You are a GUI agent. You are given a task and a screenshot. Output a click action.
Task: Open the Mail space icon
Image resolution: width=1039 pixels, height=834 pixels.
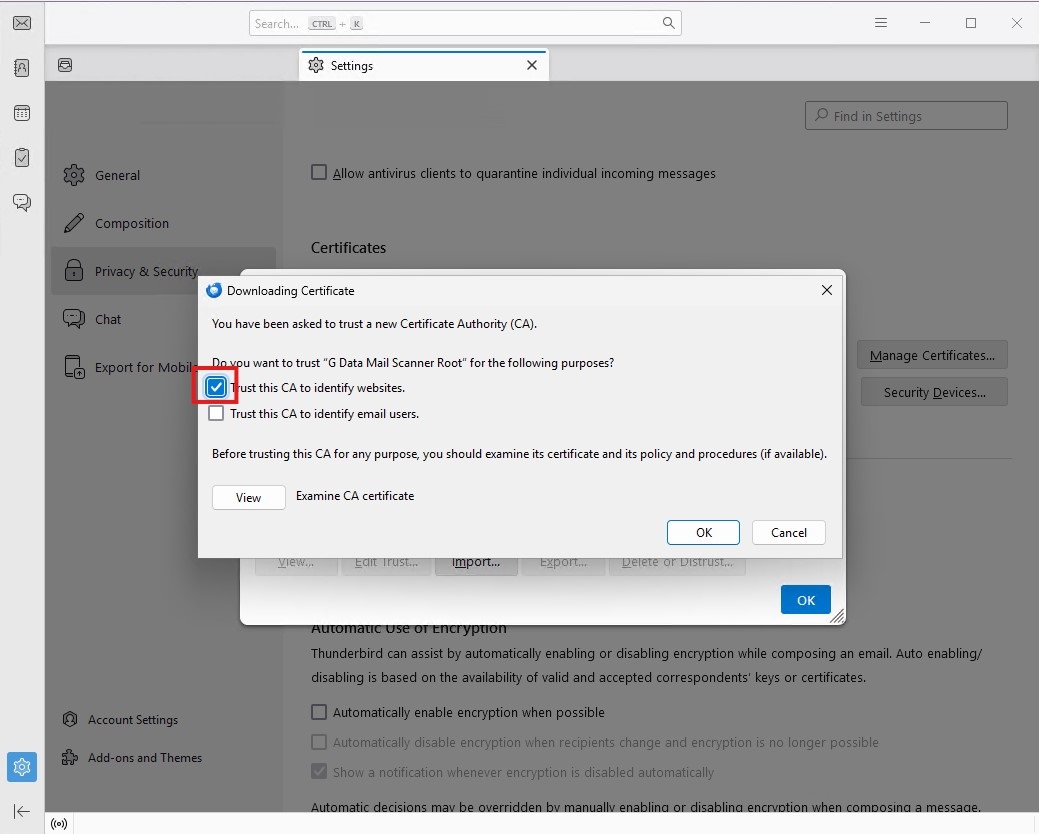coord(22,23)
